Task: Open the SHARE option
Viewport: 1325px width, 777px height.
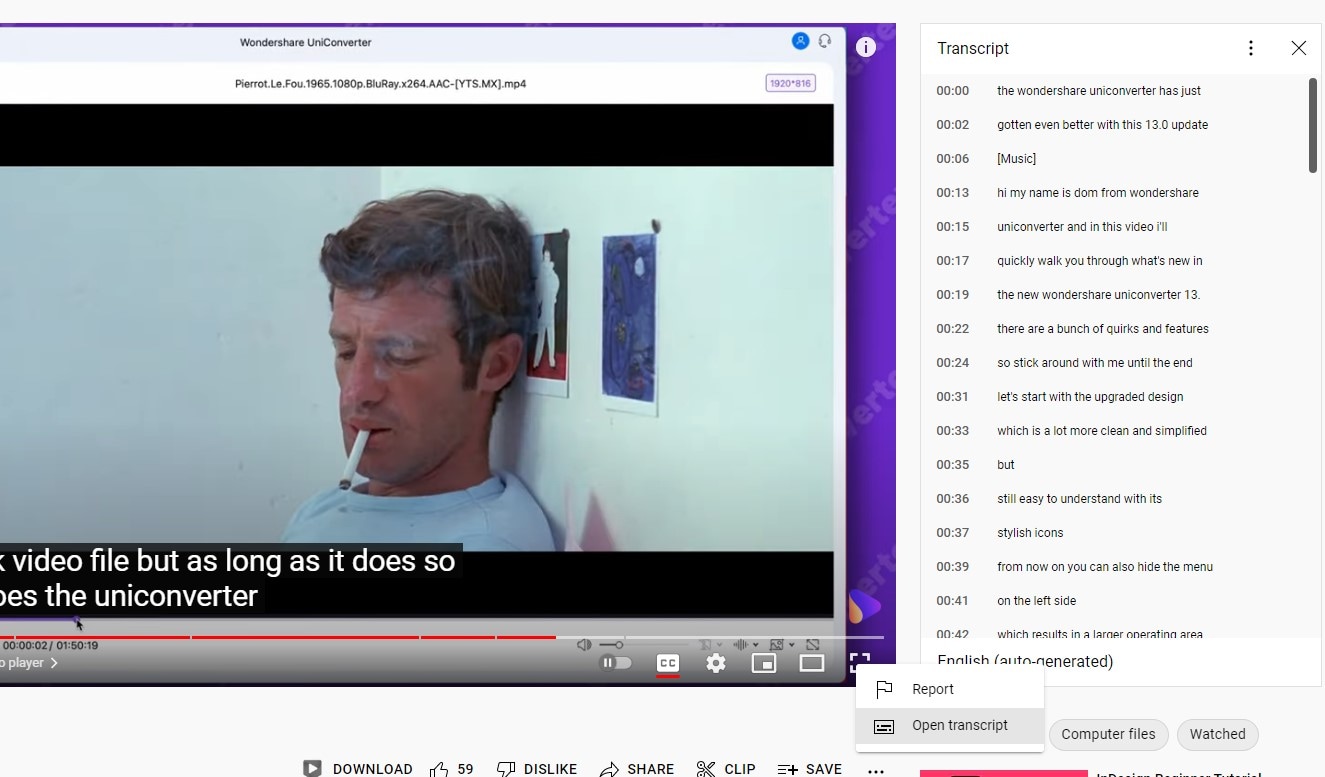Action: click(x=637, y=769)
